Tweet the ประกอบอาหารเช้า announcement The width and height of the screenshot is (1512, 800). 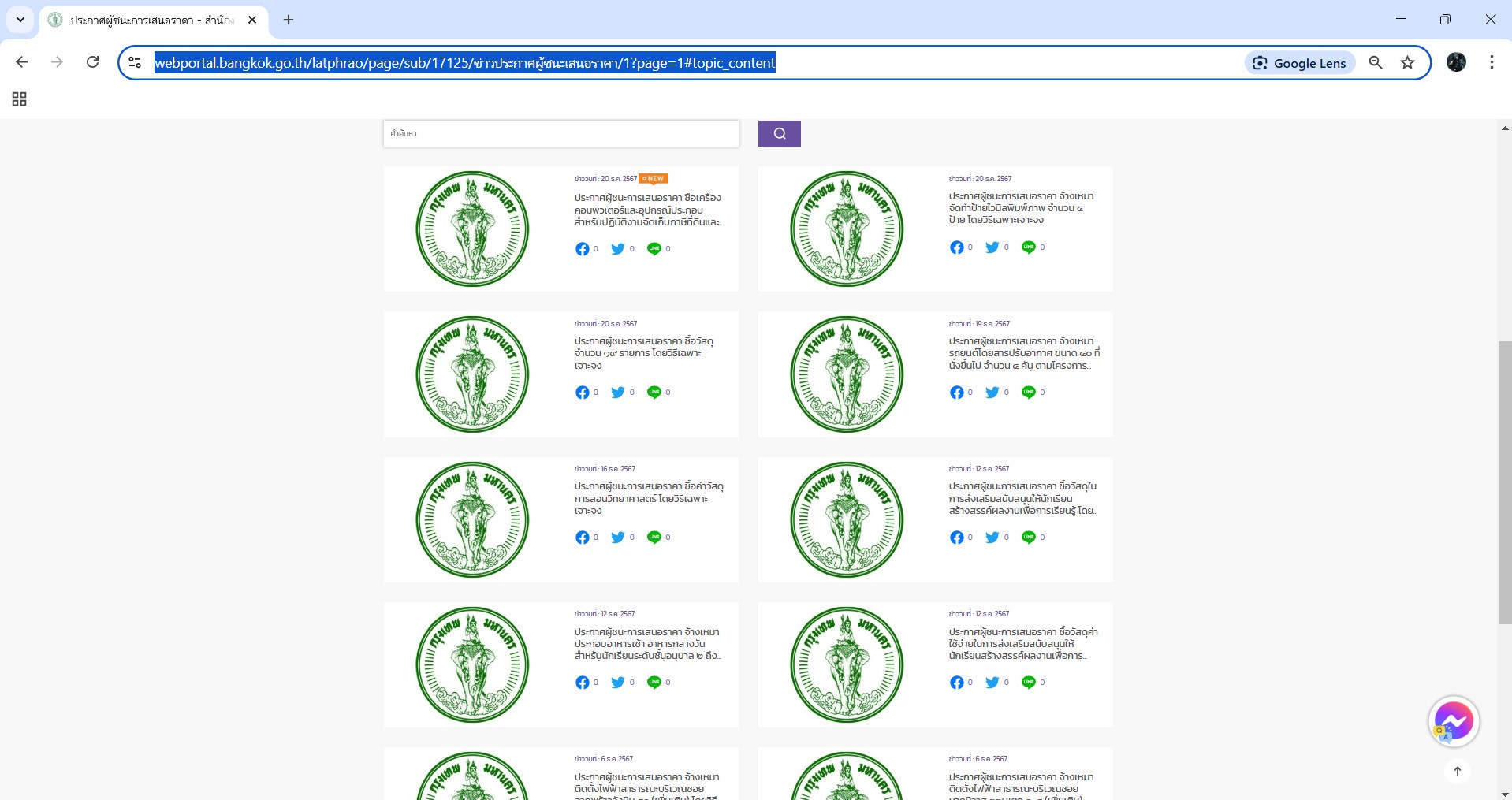coord(618,683)
